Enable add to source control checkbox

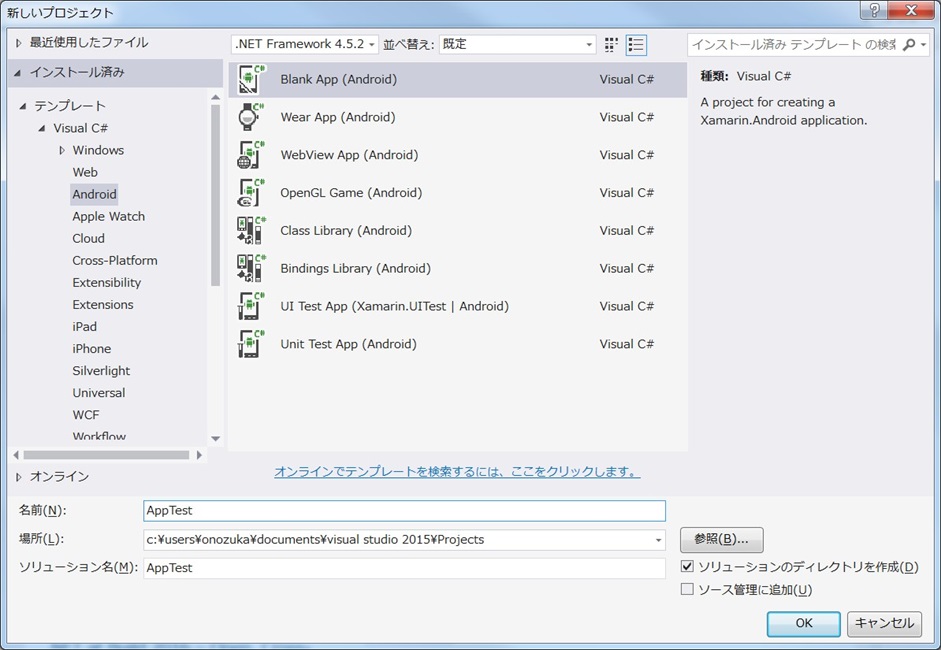click(687, 589)
